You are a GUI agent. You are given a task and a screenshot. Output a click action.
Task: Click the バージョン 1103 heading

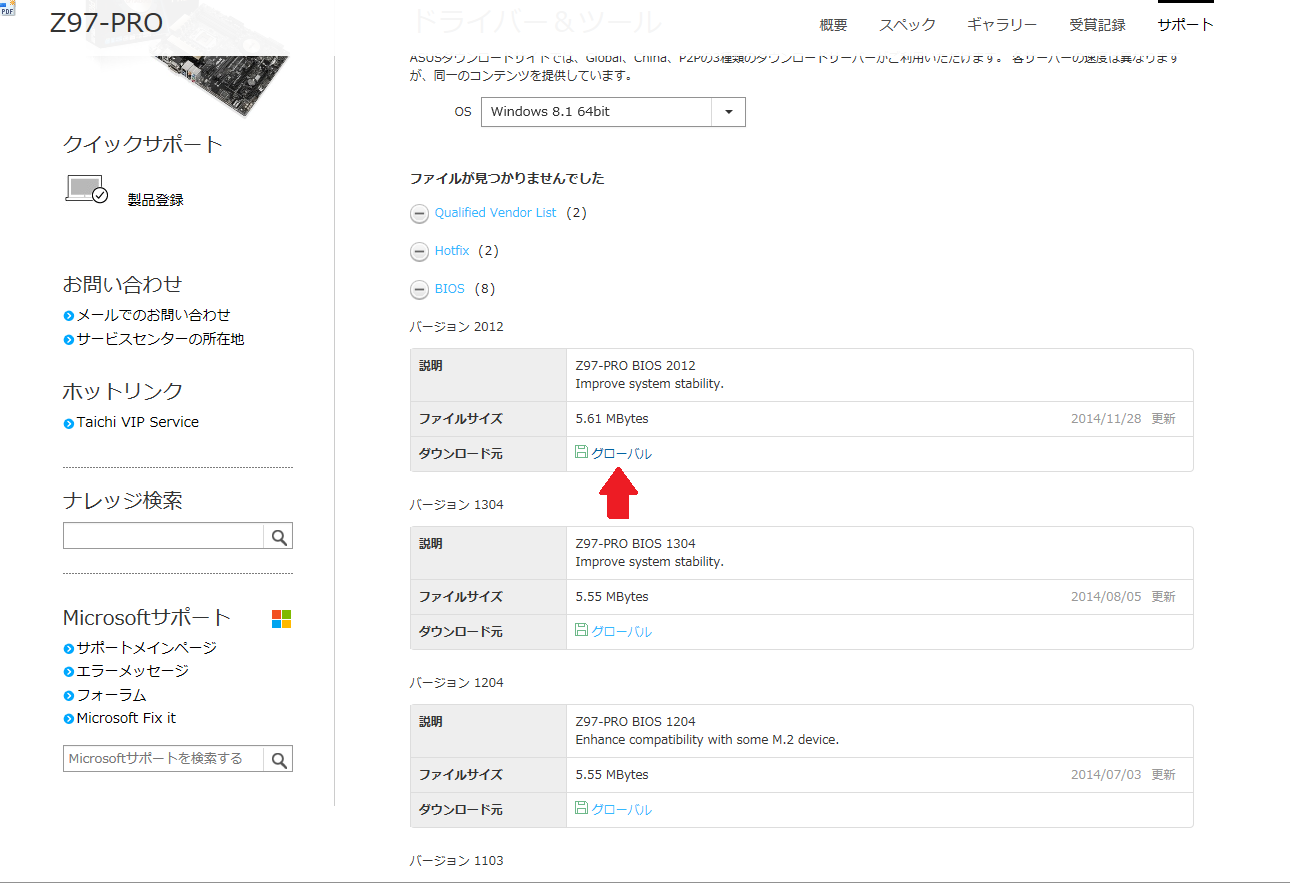pyautogui.click(x=456, y=861)
